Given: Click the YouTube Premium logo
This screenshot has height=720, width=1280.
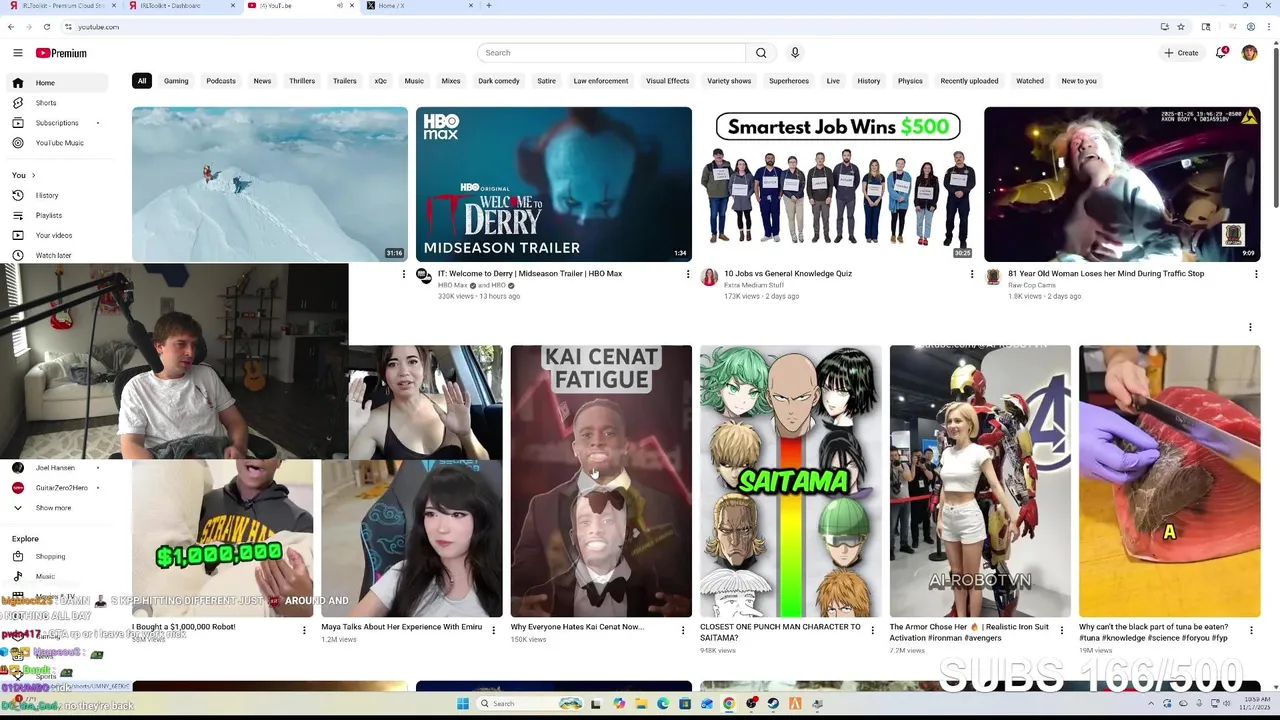Looking at the screenshot, I should click(61, 53).
